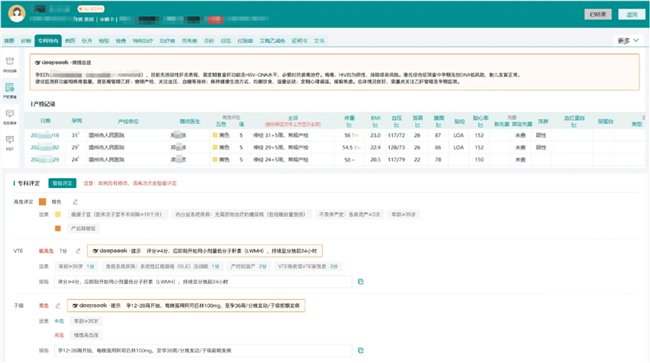Open the 摘要 tab
Viewport: 650px width, 363px height.
coord(9,41)
